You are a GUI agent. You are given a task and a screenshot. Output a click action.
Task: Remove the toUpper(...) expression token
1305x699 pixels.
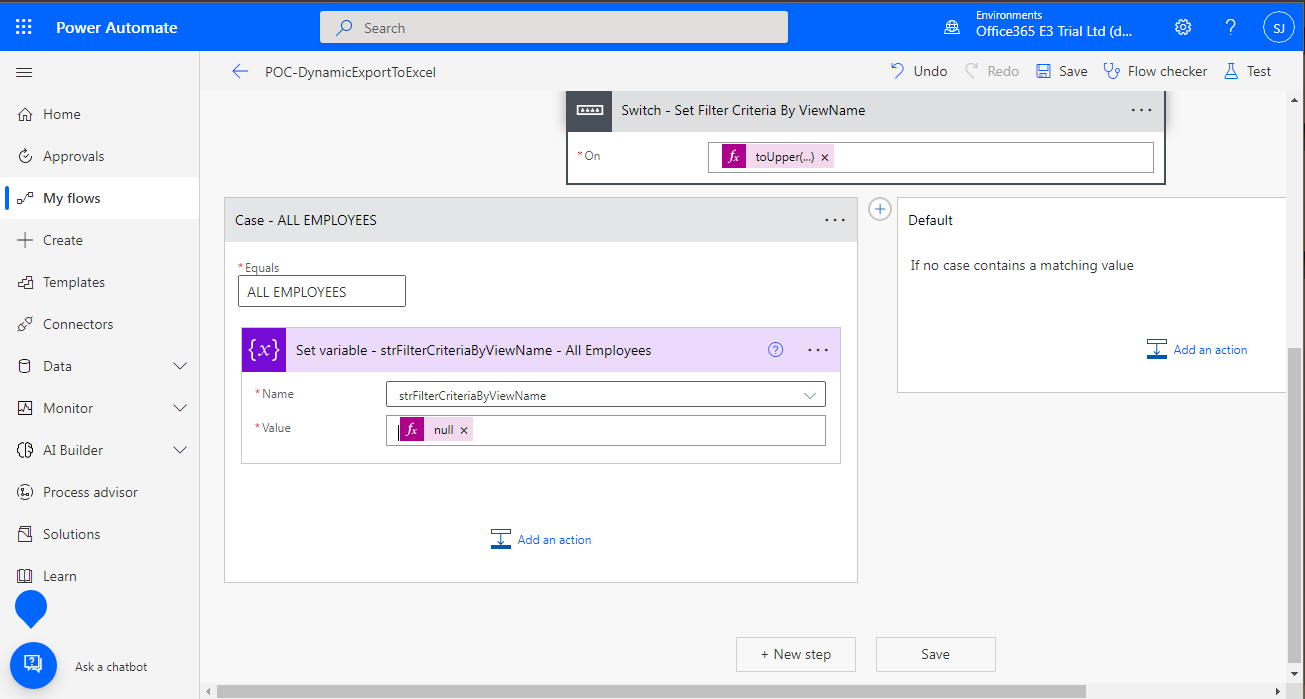tap(824, 158)
